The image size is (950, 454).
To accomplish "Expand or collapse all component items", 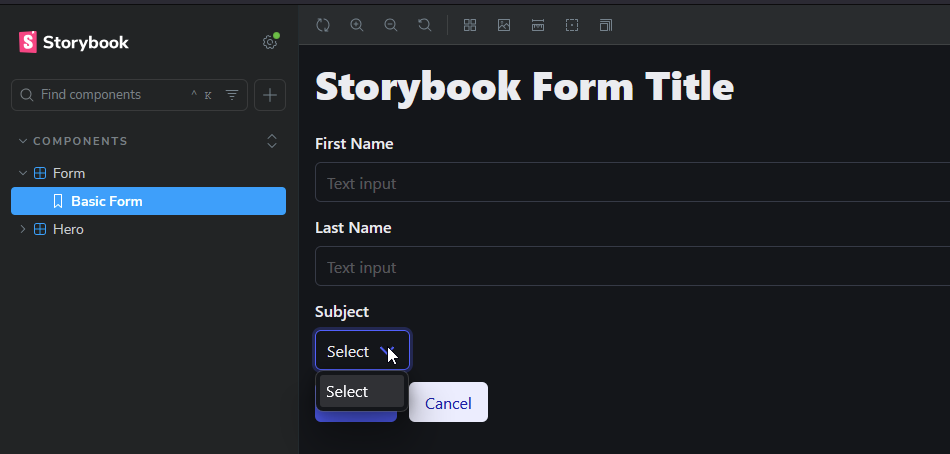I will (x=272, y=141).
